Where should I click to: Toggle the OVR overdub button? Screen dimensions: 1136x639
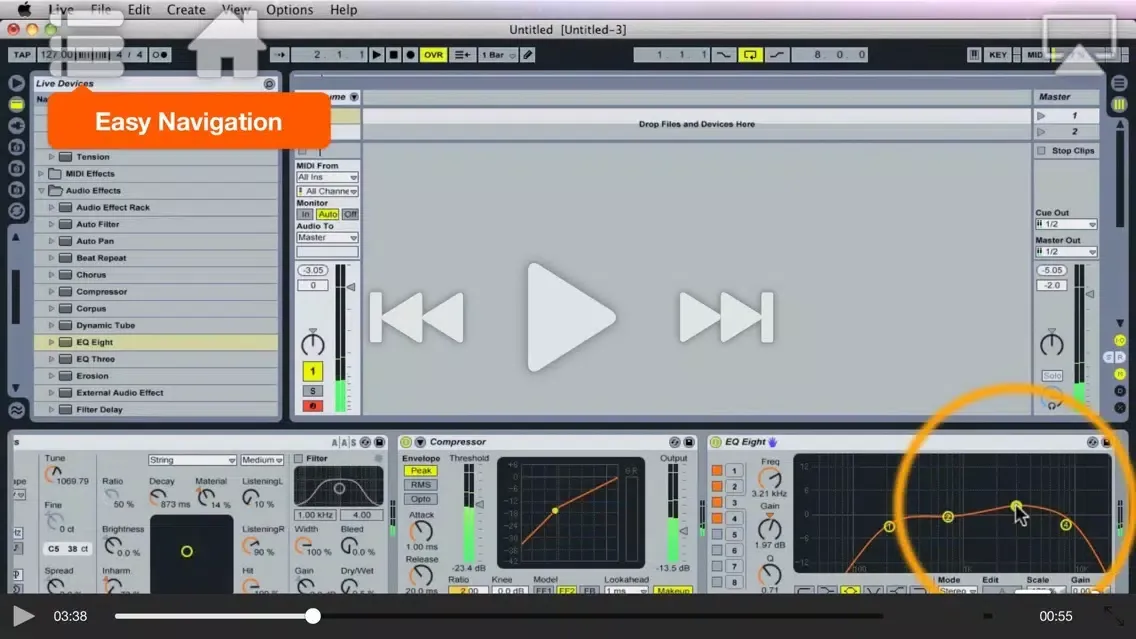click(433, 54)
